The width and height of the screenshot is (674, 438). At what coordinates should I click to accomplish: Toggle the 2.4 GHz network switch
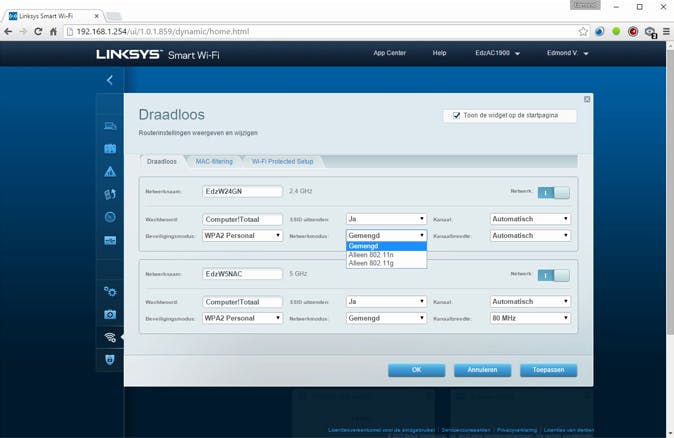(553, 190)
